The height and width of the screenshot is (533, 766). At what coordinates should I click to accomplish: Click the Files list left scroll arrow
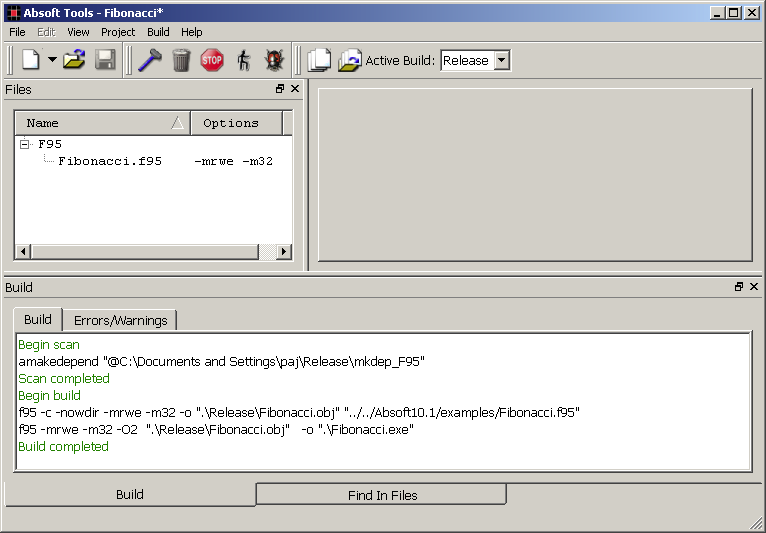pos(22,252)
